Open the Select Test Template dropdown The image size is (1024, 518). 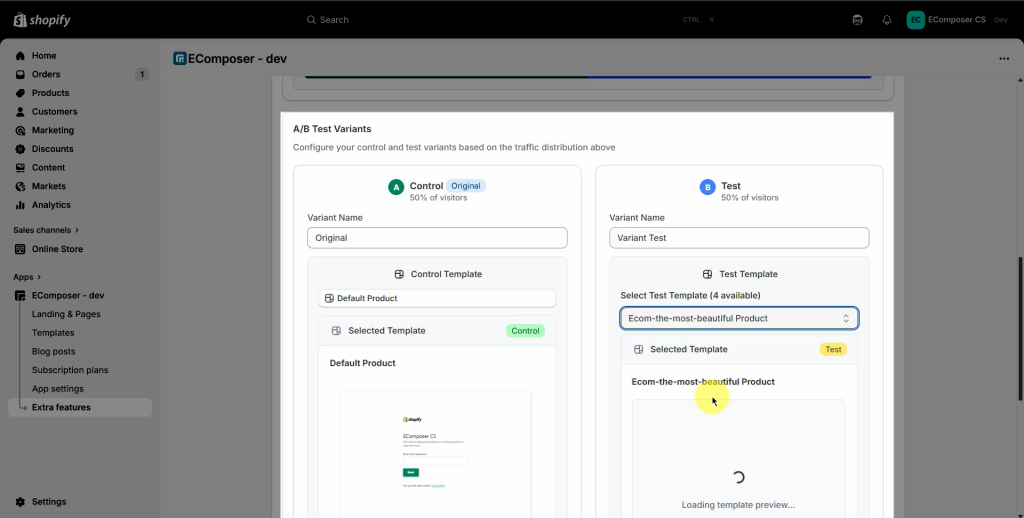(738, 318)
